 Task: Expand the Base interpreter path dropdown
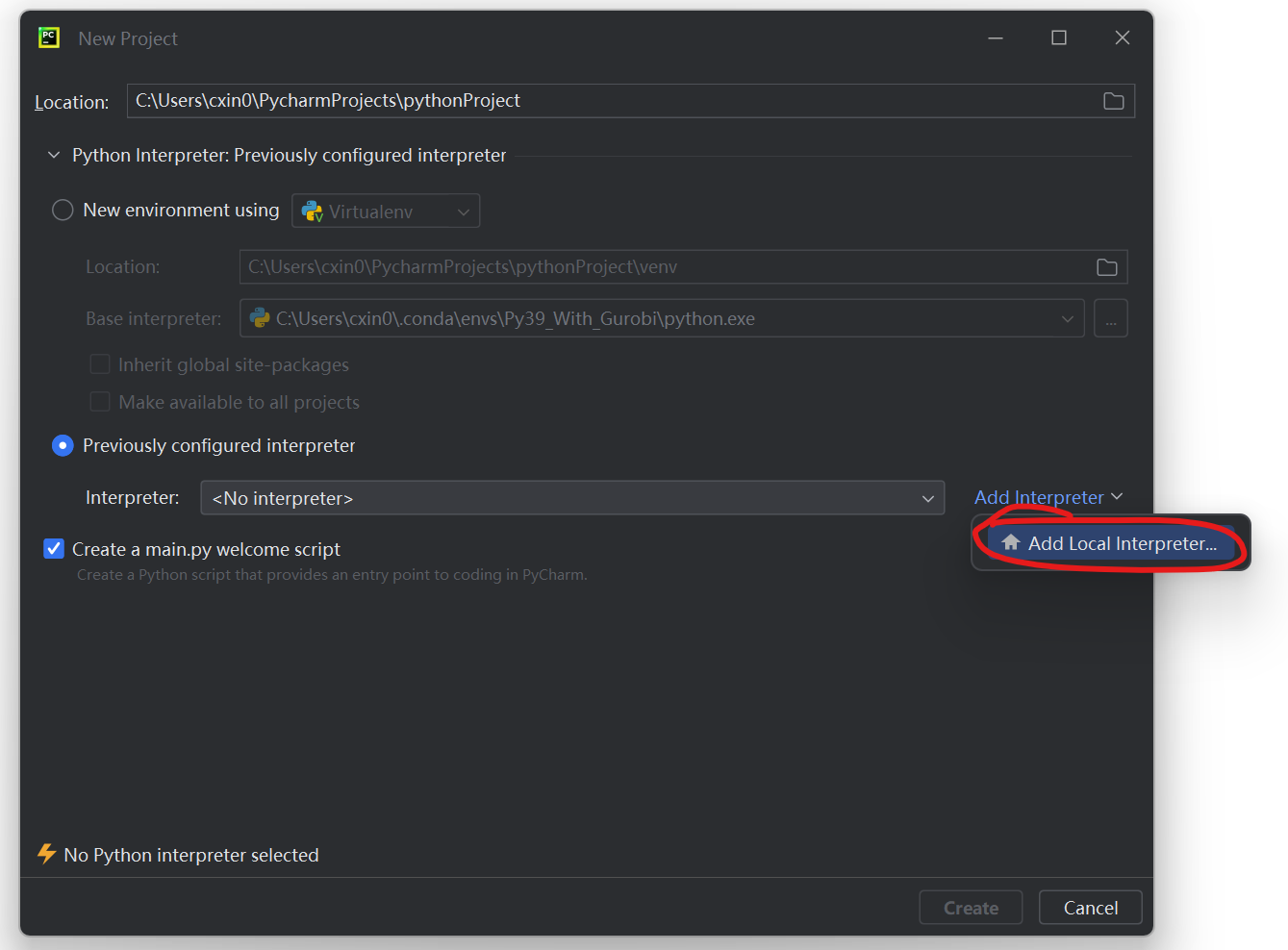click(x=1067, y=319)
